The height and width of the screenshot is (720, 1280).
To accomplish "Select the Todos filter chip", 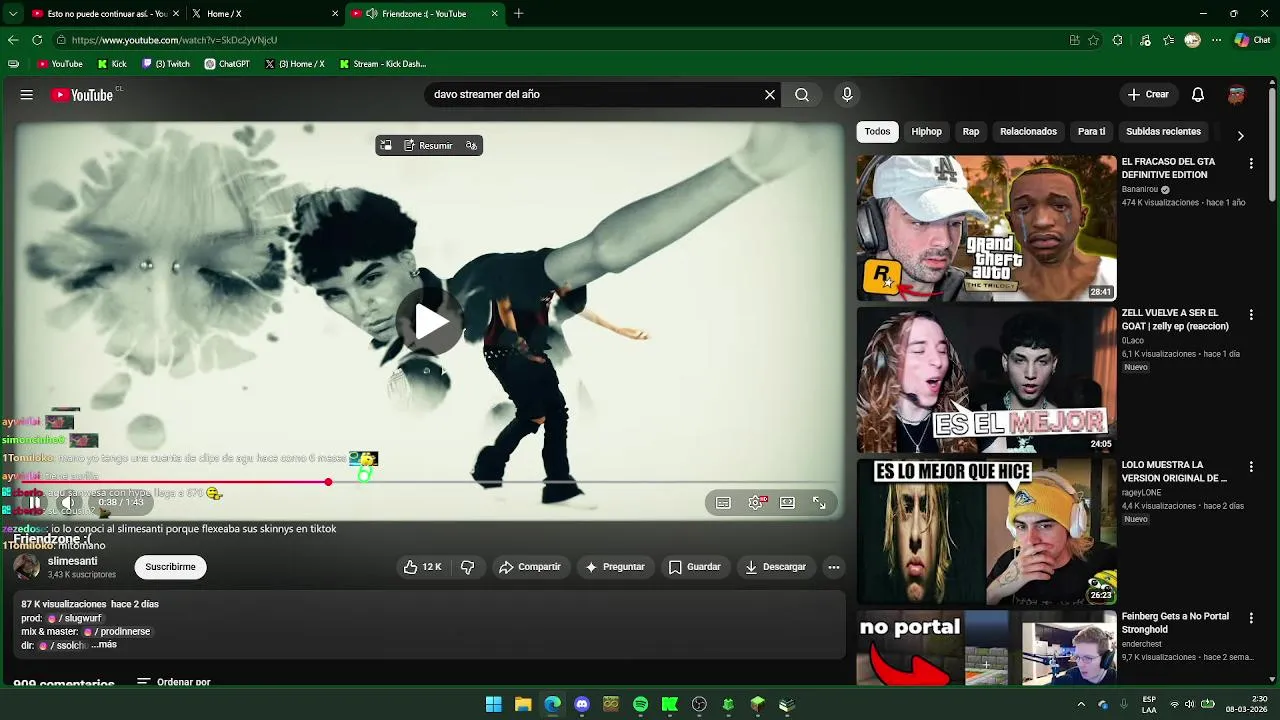I will coord(877,132).
